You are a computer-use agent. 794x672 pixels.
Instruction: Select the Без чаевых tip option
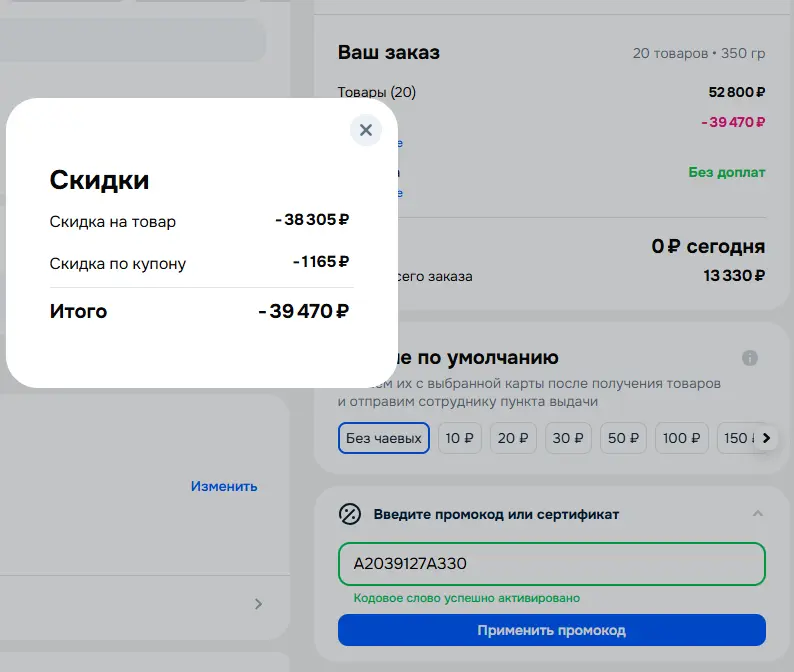click(384, 438)
